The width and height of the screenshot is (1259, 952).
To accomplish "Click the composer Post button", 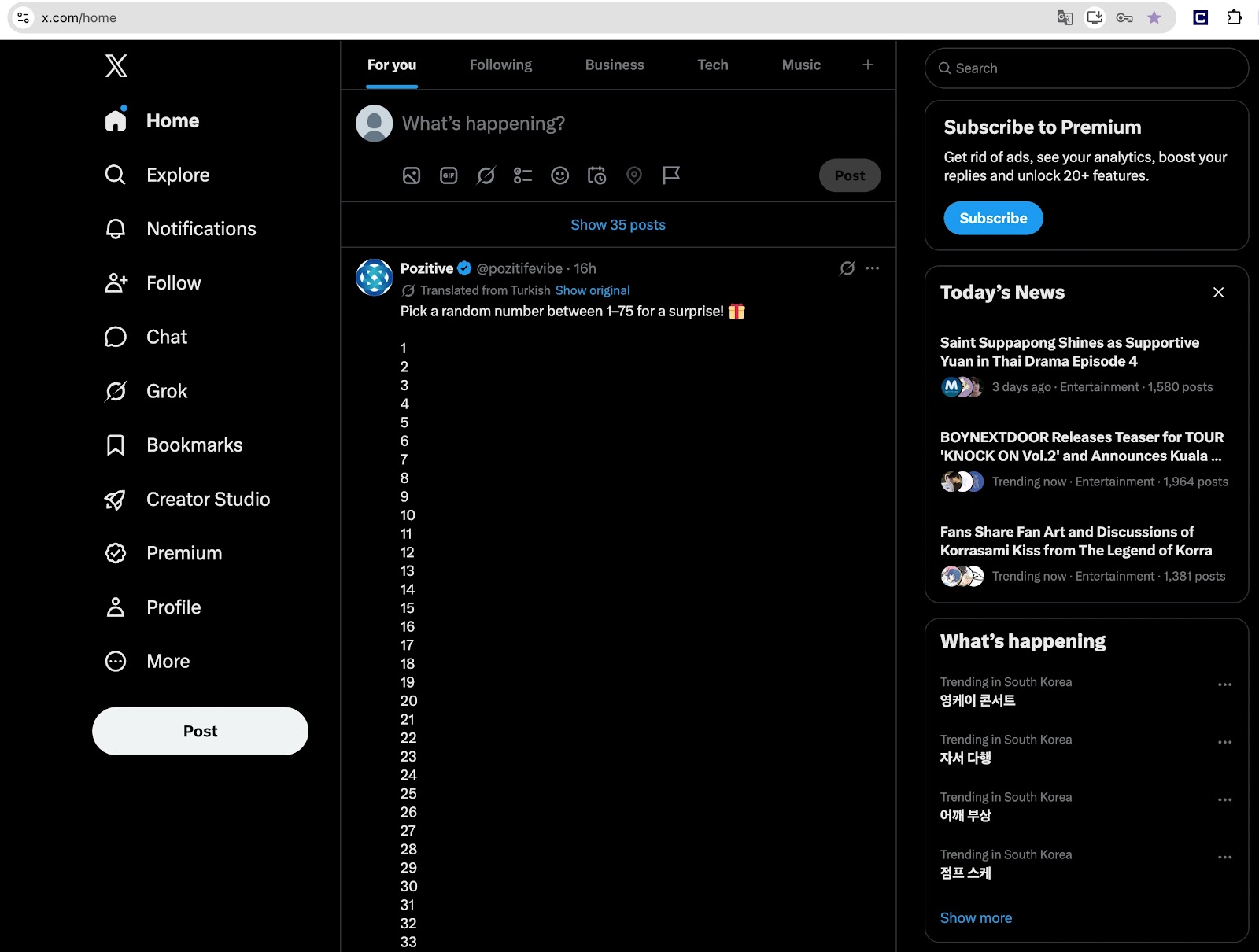I will click(850, 175).
